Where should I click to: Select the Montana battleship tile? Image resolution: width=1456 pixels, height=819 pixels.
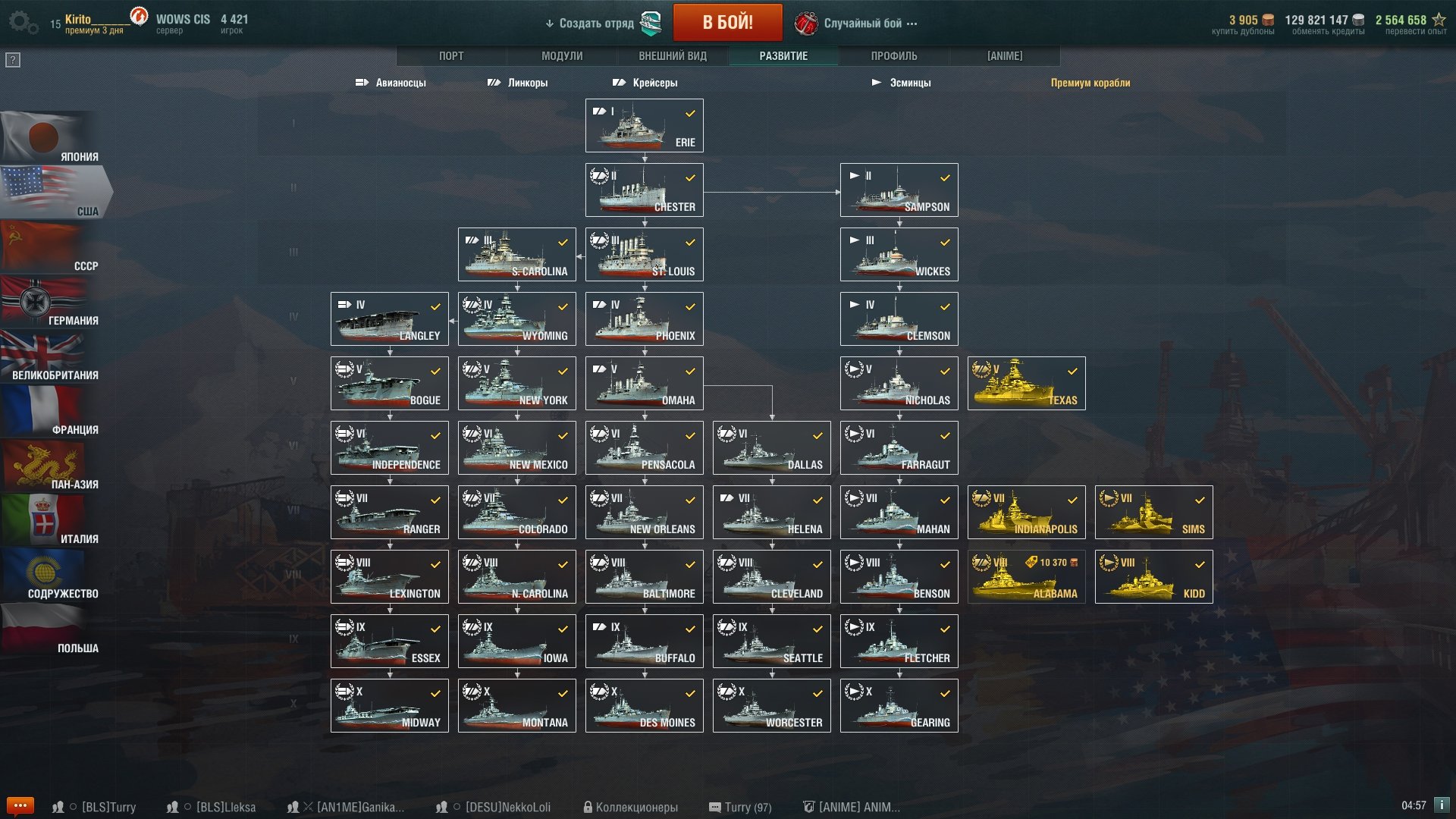[x=516, y=706]
